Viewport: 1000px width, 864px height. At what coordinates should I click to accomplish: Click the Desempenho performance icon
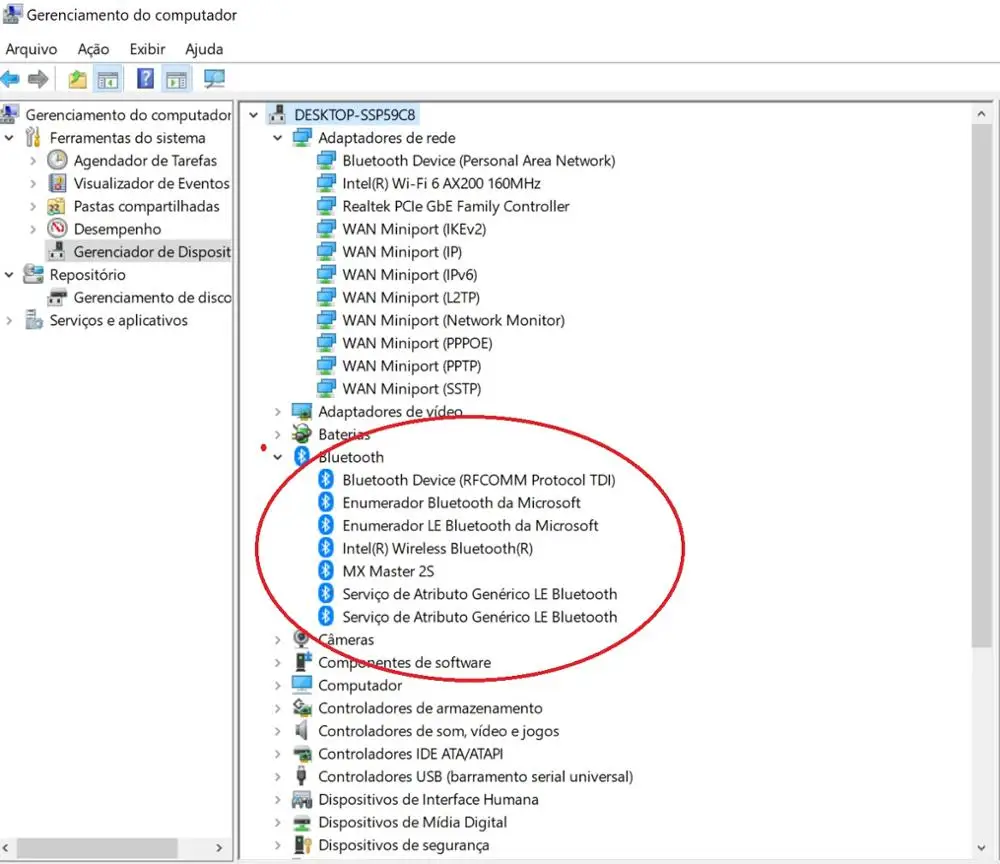57,228
